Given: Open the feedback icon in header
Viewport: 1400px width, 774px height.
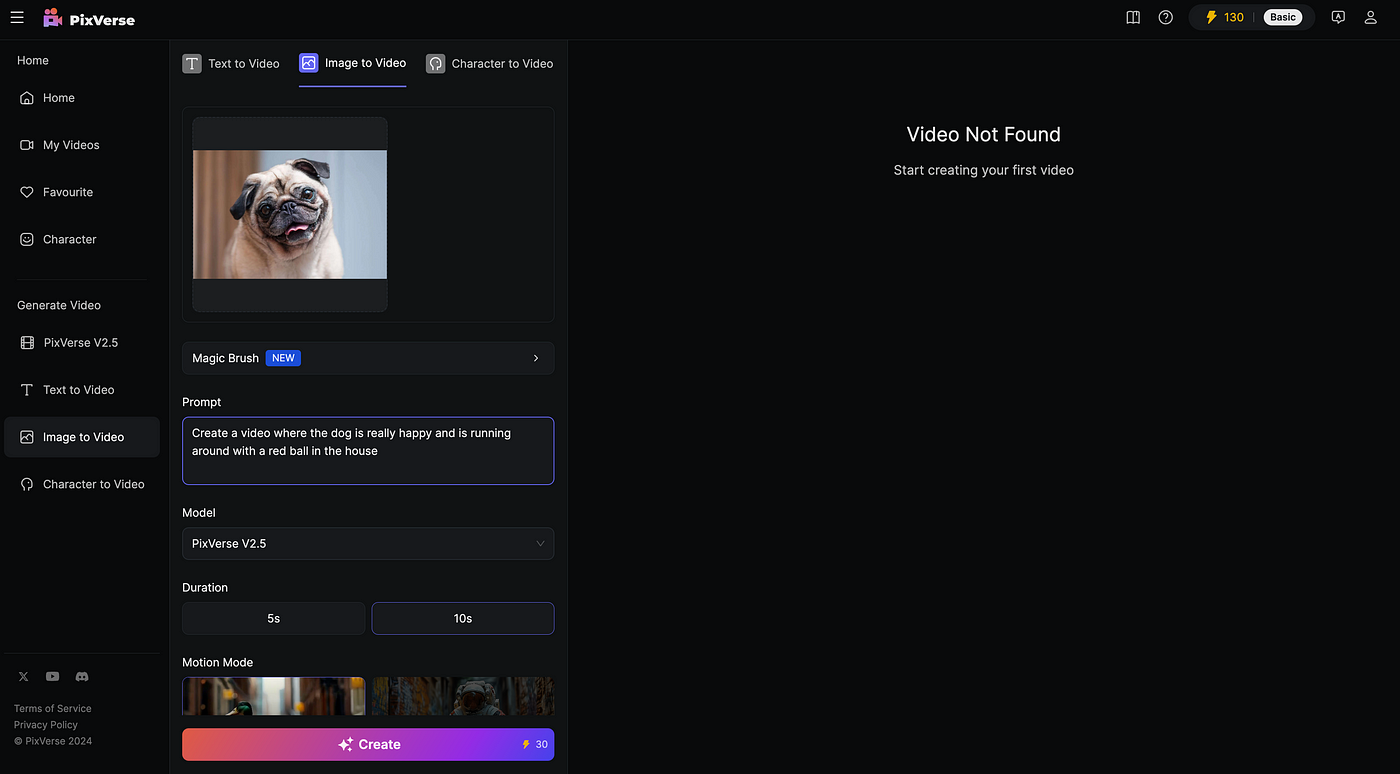Looking at the screenshot, I should 1338,17.
